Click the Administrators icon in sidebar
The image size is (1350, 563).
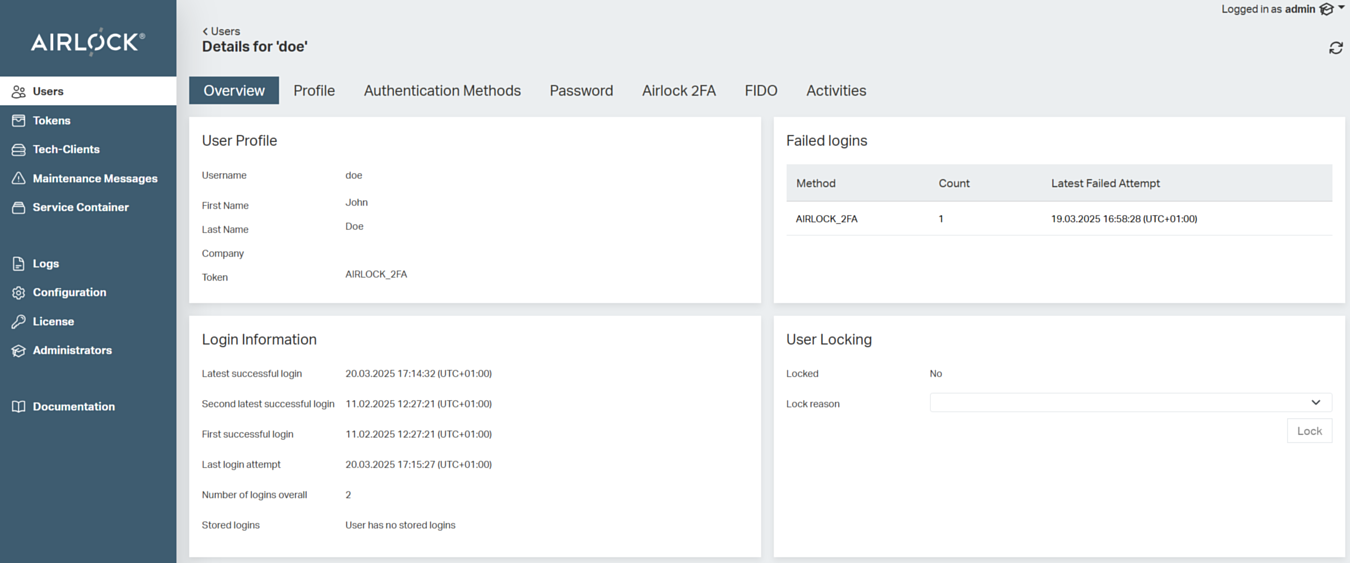pyautogui.click(x=18, y=351)
